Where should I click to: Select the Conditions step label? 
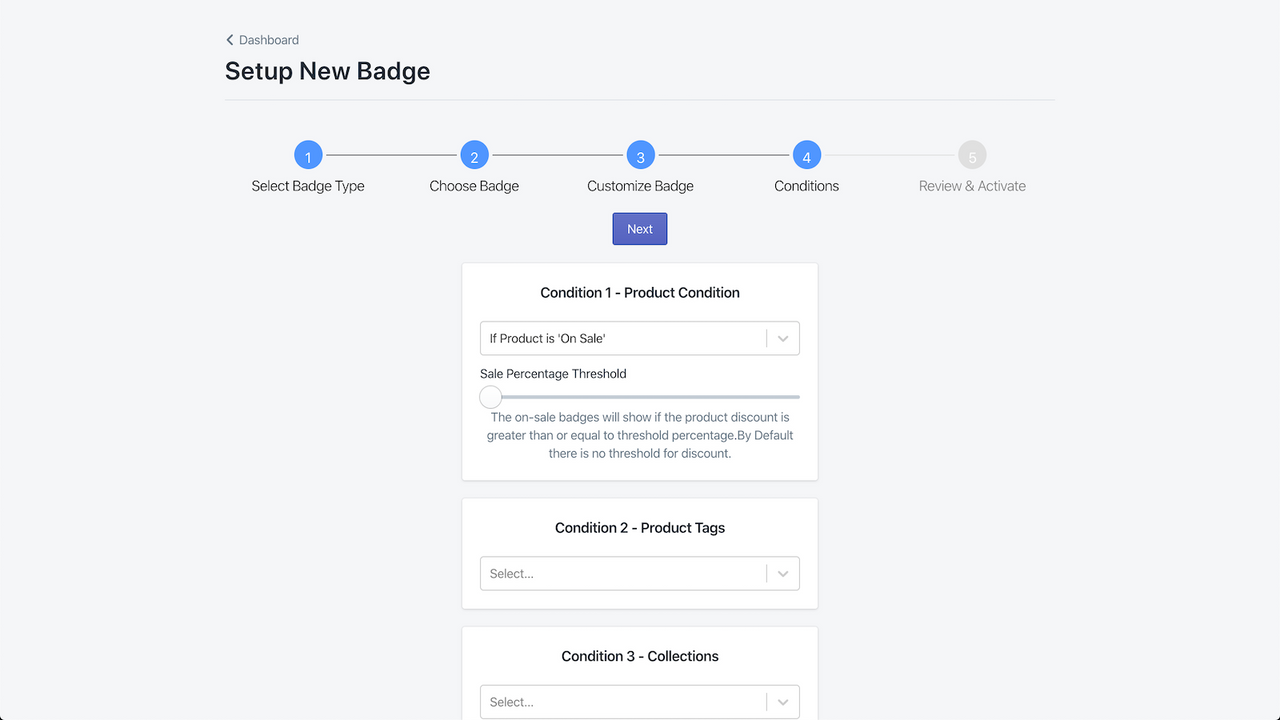click(806, 185)
